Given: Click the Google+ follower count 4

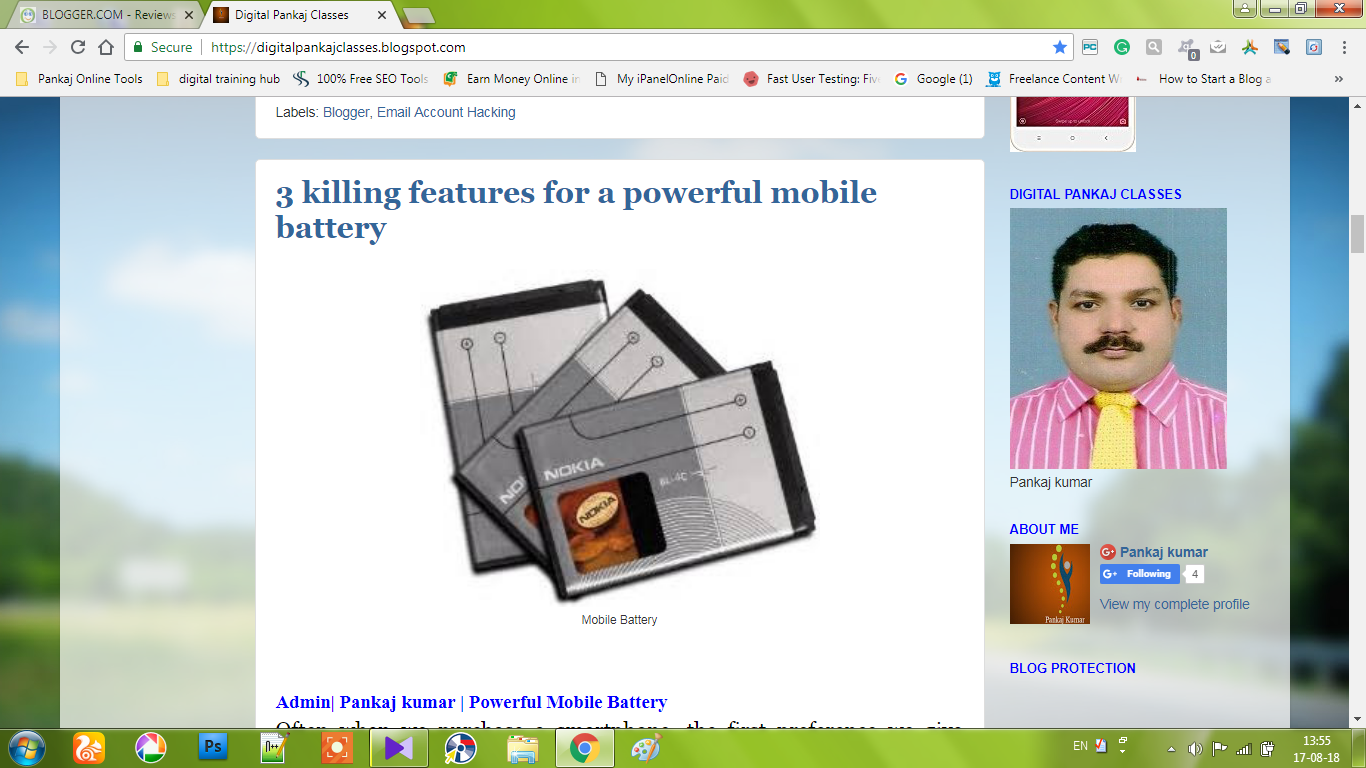Looking at the screenshot, I should coord(1194,574).
